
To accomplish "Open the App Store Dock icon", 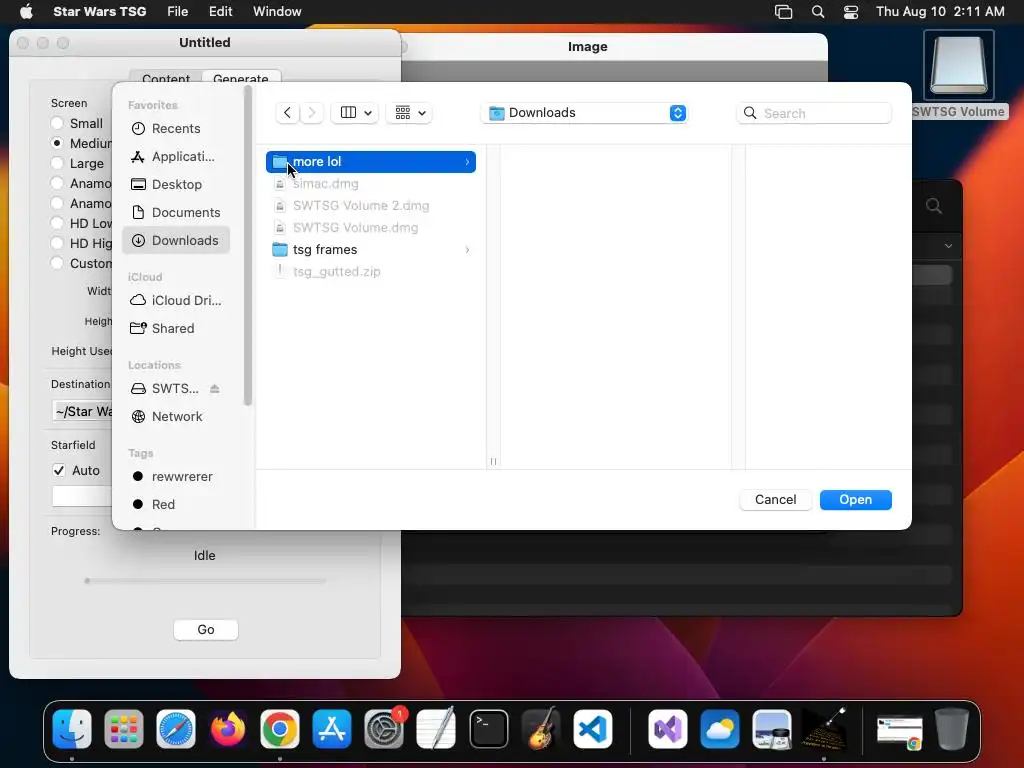I will click(x=332, y=729).
